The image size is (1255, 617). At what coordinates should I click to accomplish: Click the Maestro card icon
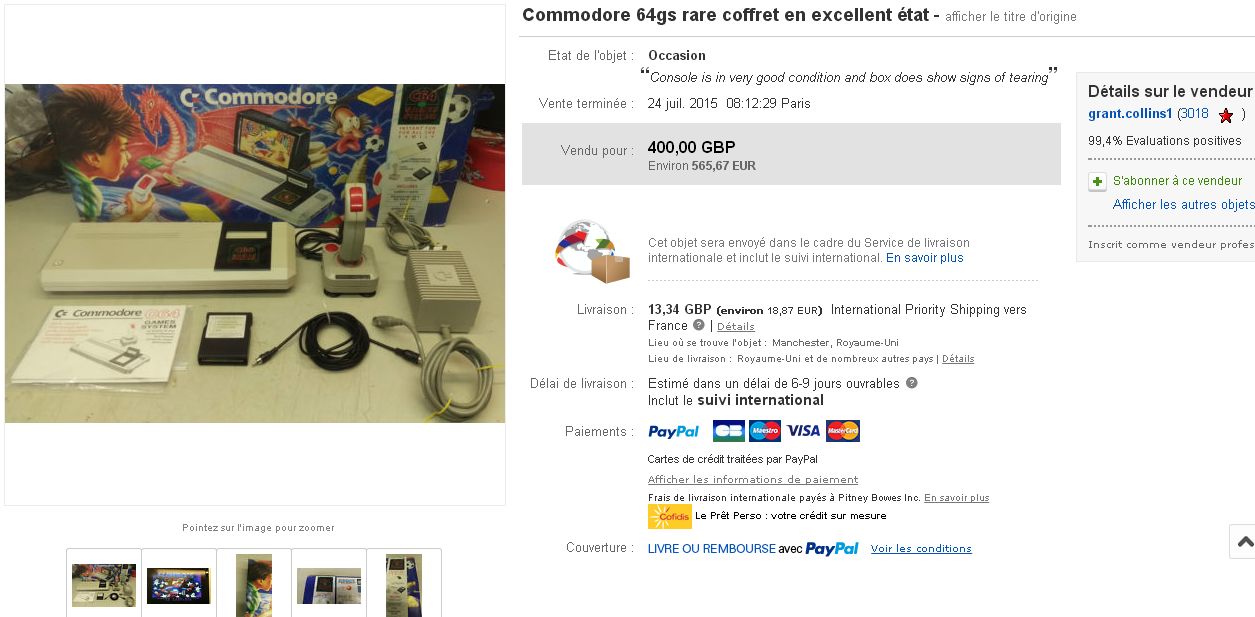tap(765, 431)
